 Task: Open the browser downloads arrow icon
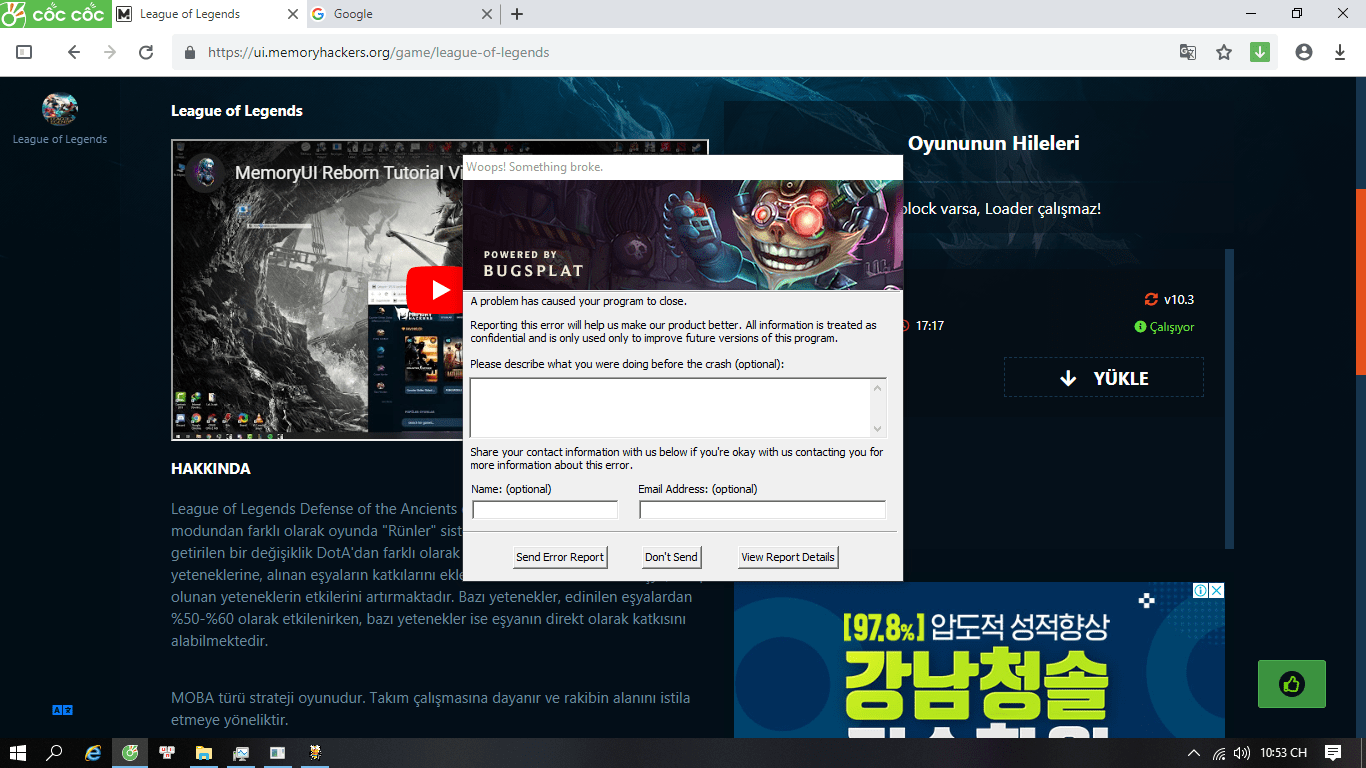point(1340,52)
